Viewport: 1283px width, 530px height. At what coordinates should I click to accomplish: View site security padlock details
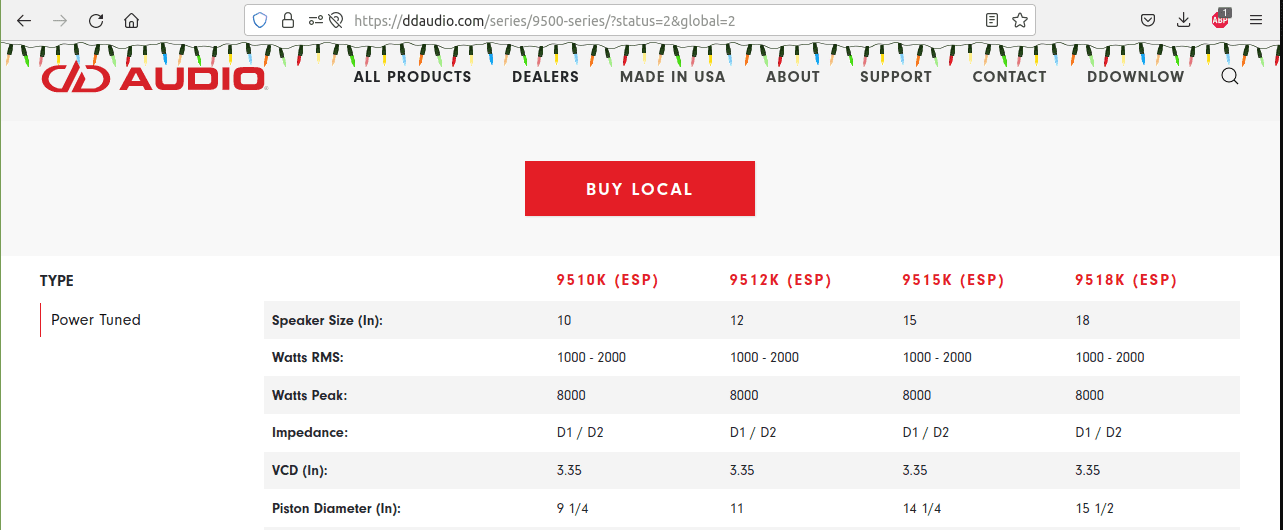(x=288, y=20)
